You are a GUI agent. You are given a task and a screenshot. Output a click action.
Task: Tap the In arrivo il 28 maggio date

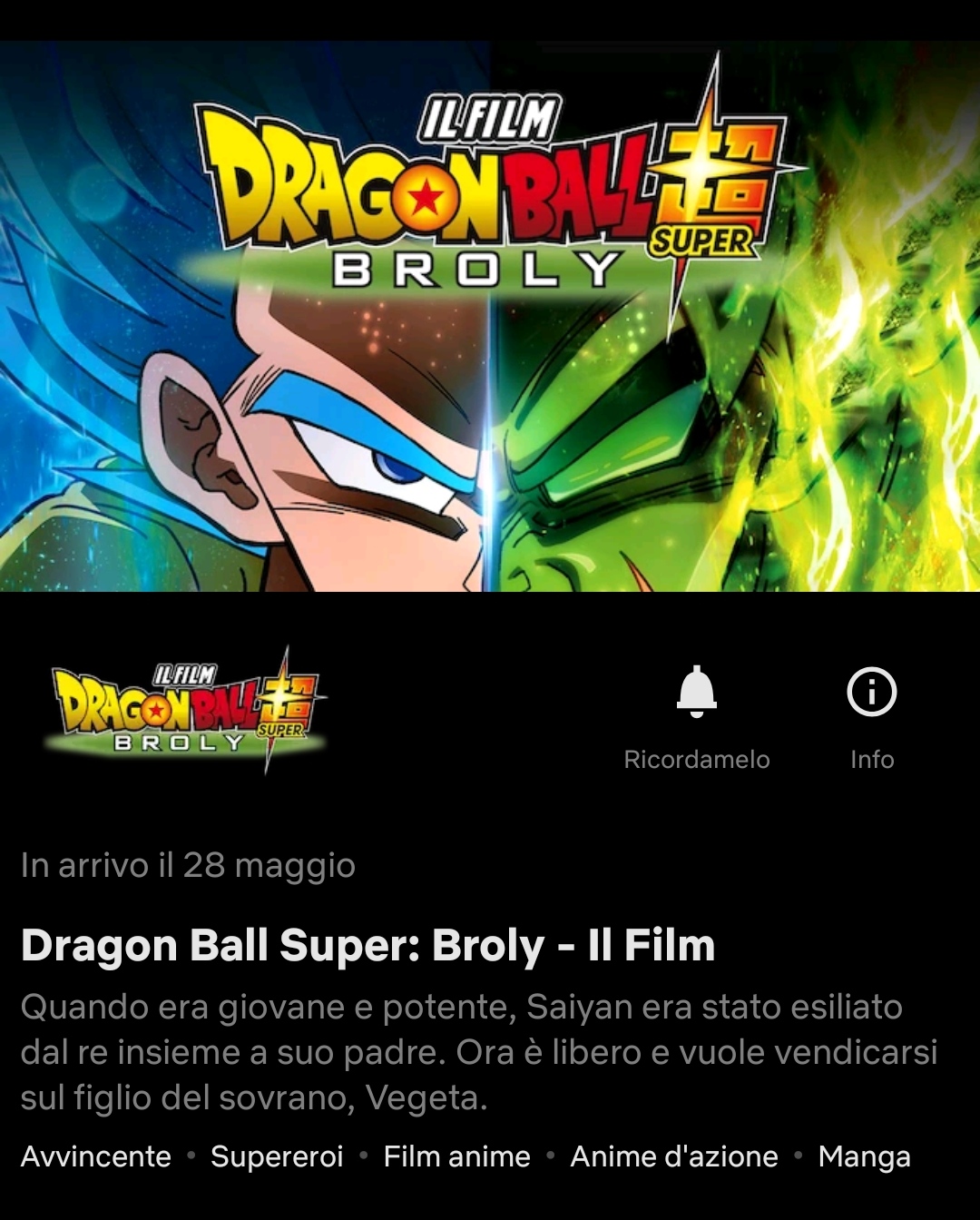[x=188, y=866]
